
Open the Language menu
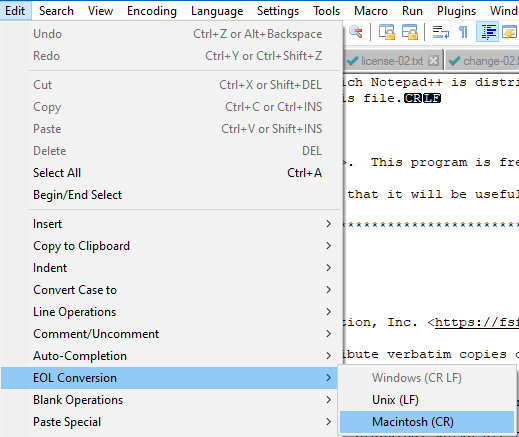point(217,11)
